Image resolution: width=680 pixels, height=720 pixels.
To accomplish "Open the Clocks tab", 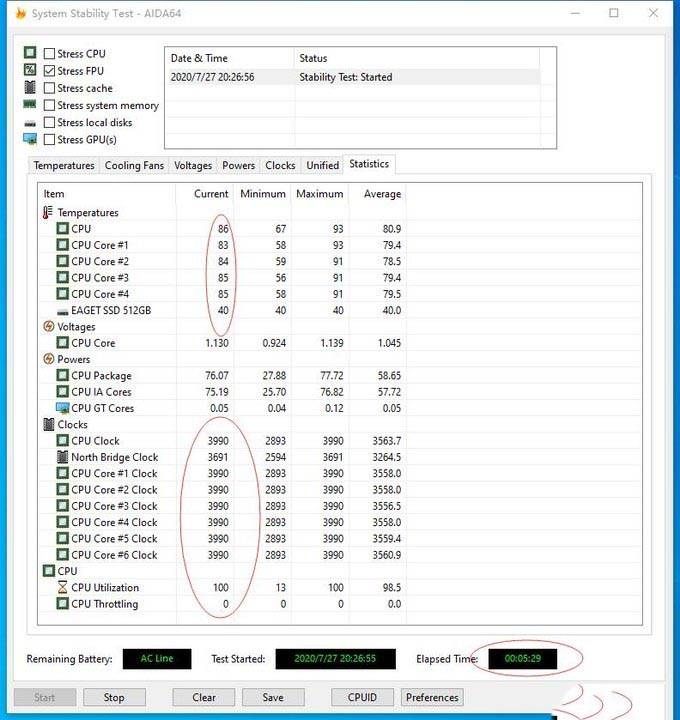I will [x=280, y=165].
